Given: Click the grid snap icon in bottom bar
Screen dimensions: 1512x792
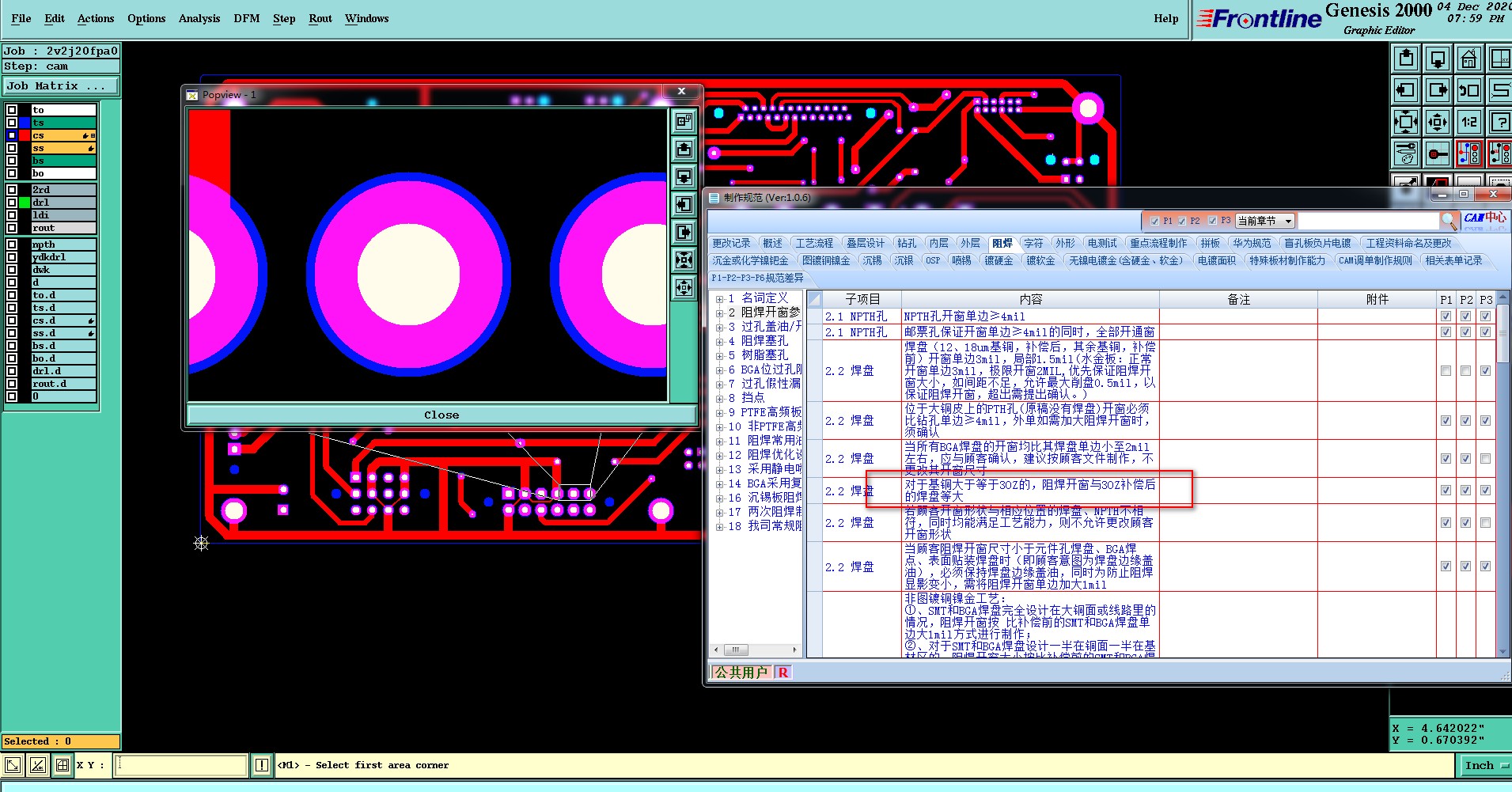Looking at the screenshot, I should click(x=63, y=765).
